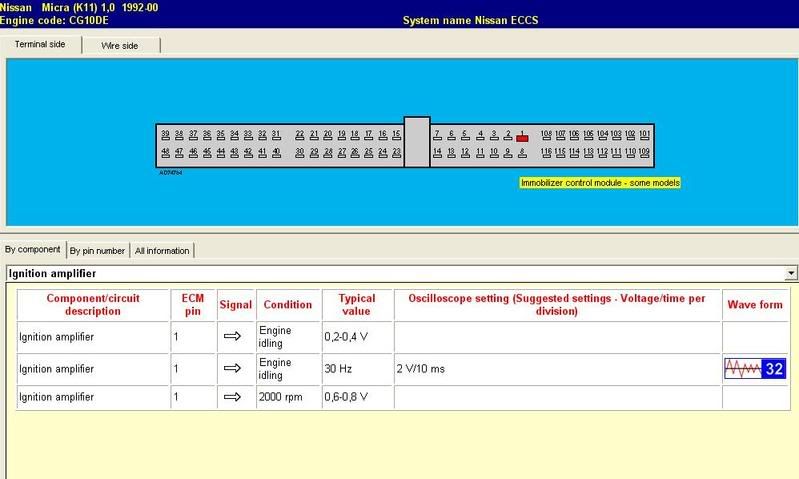Select connector pin 109
This screenshot has width=799, height=479.
tap(645, 152)
